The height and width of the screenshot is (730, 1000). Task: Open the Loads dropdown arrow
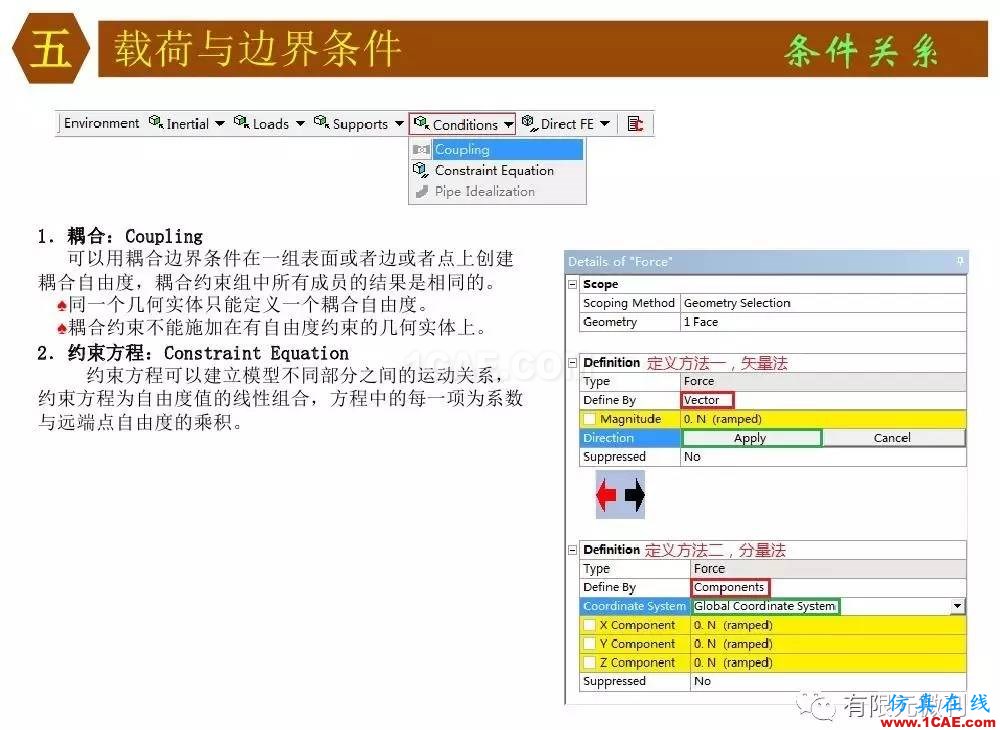tap(300, 123)
